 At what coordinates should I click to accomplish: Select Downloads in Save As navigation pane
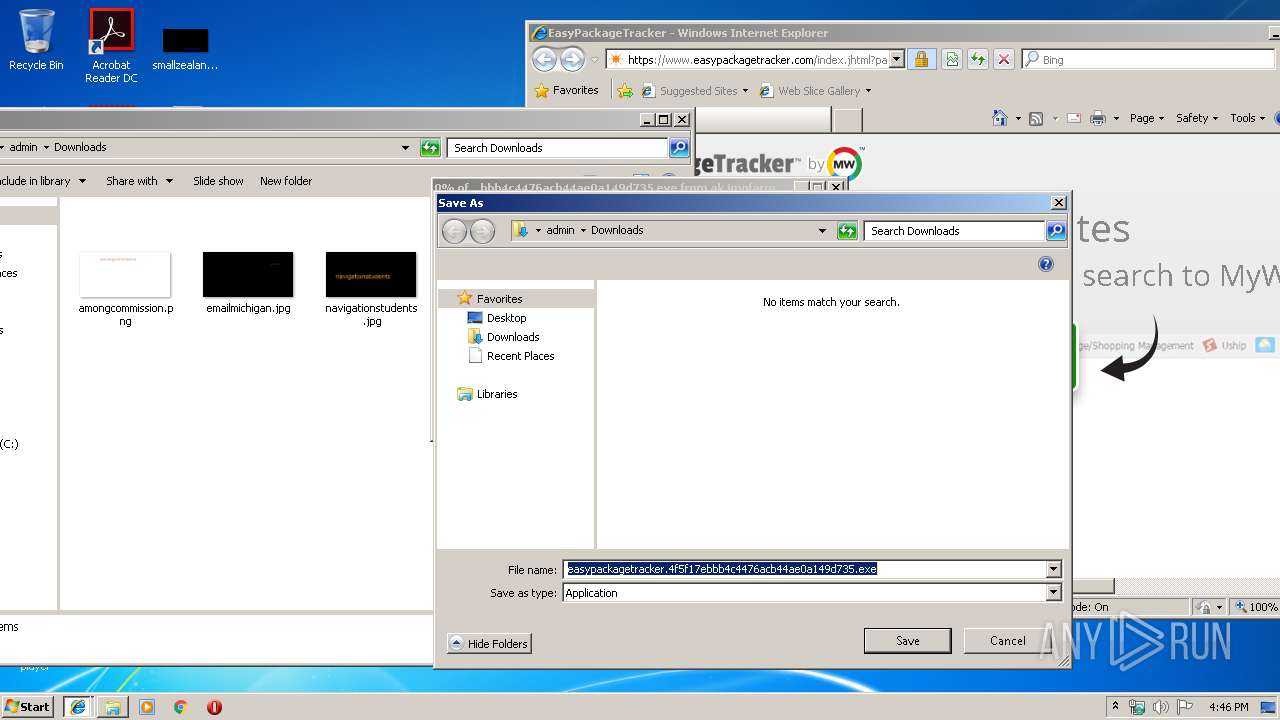(513, 337)
